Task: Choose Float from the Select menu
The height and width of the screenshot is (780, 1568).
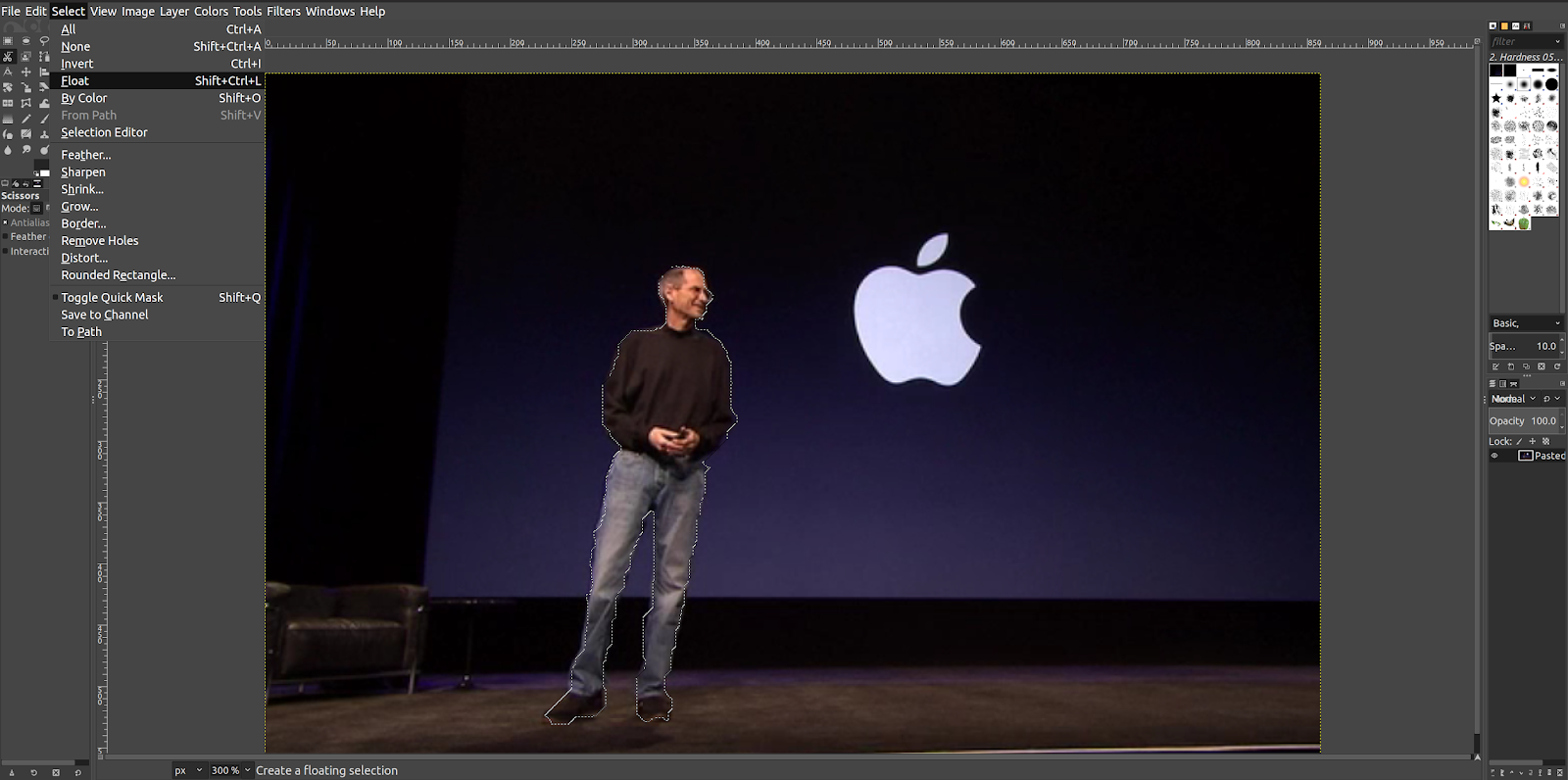Action: [157, 80]
